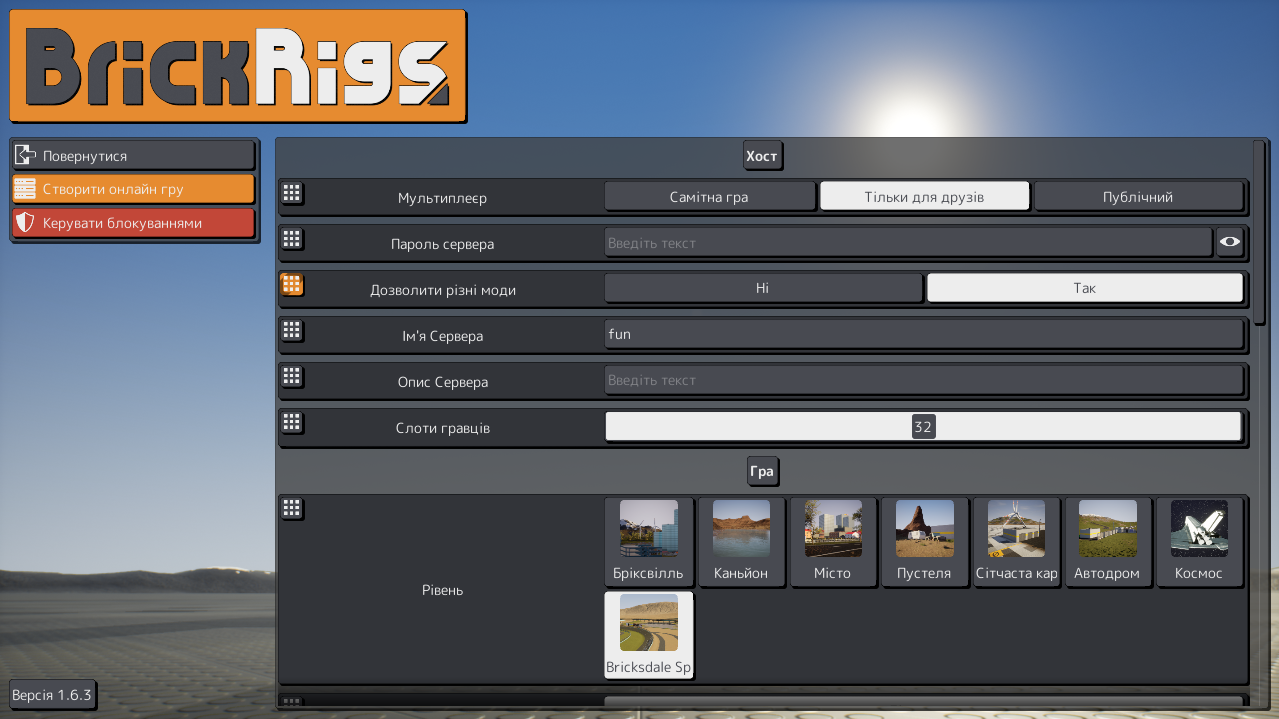Click the grid icon in the Рівень row
The image size is (1279, 719).
point(292,508)
